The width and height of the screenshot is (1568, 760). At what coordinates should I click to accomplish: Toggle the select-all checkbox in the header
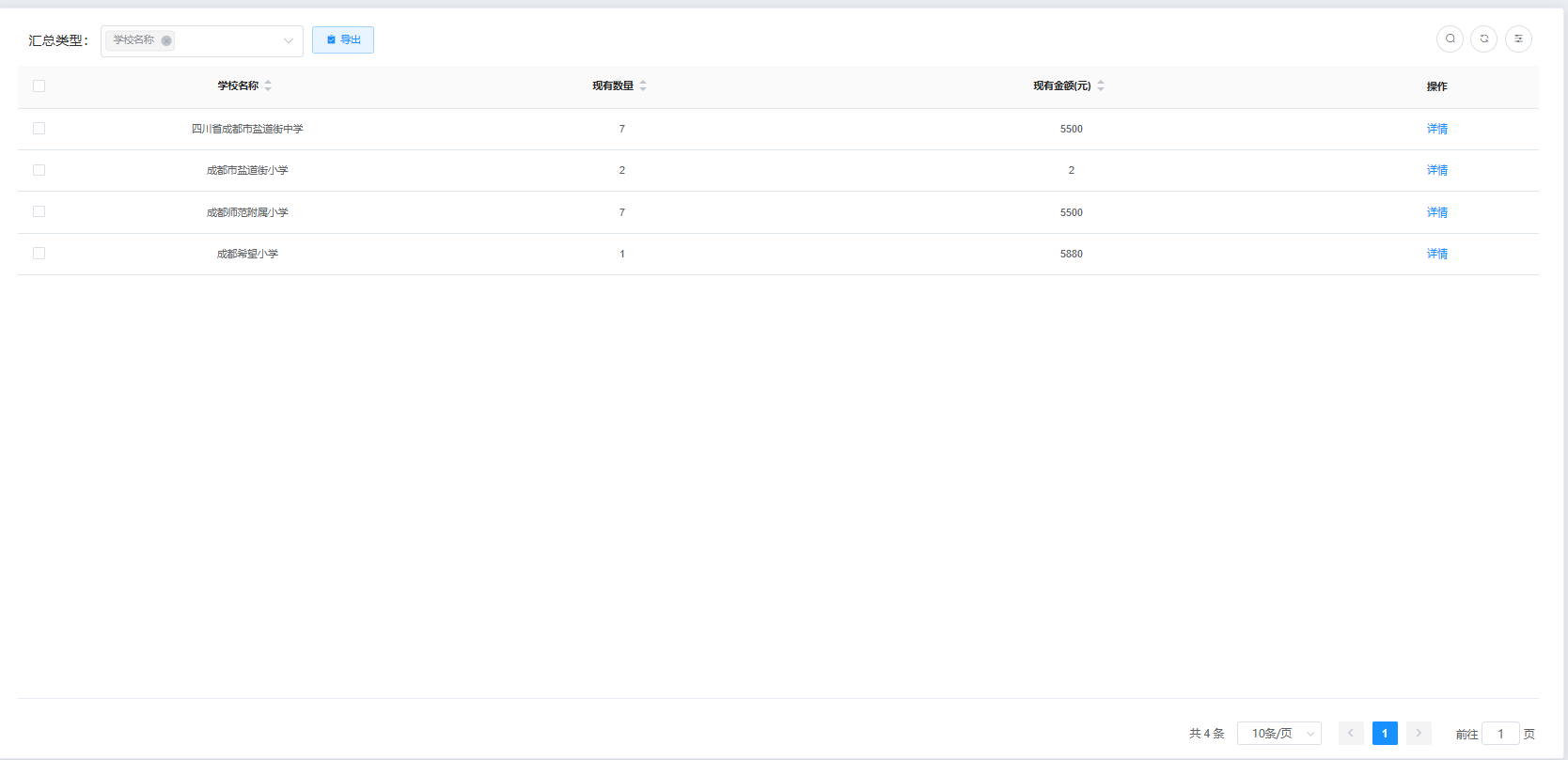[39, 85]
